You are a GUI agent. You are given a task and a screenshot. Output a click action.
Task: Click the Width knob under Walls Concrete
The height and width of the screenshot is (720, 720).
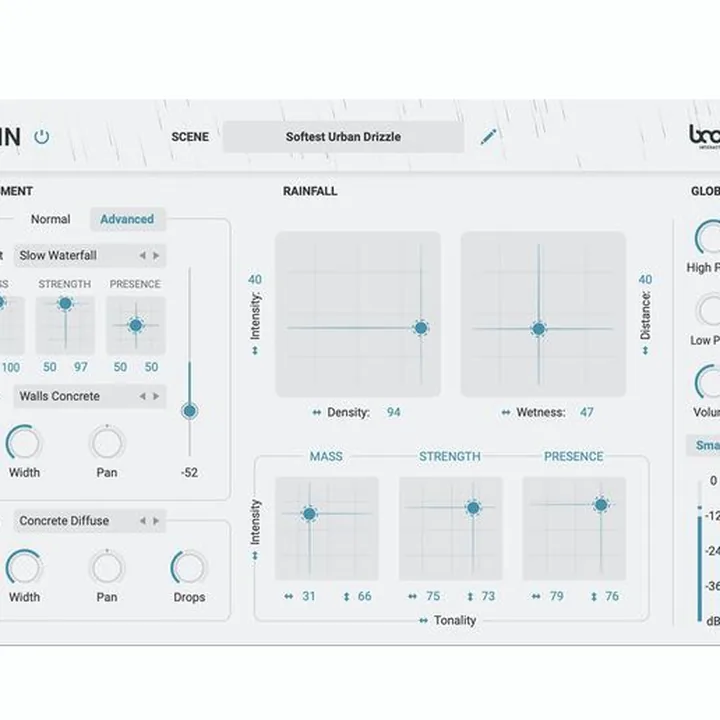(x=24, y=443)
